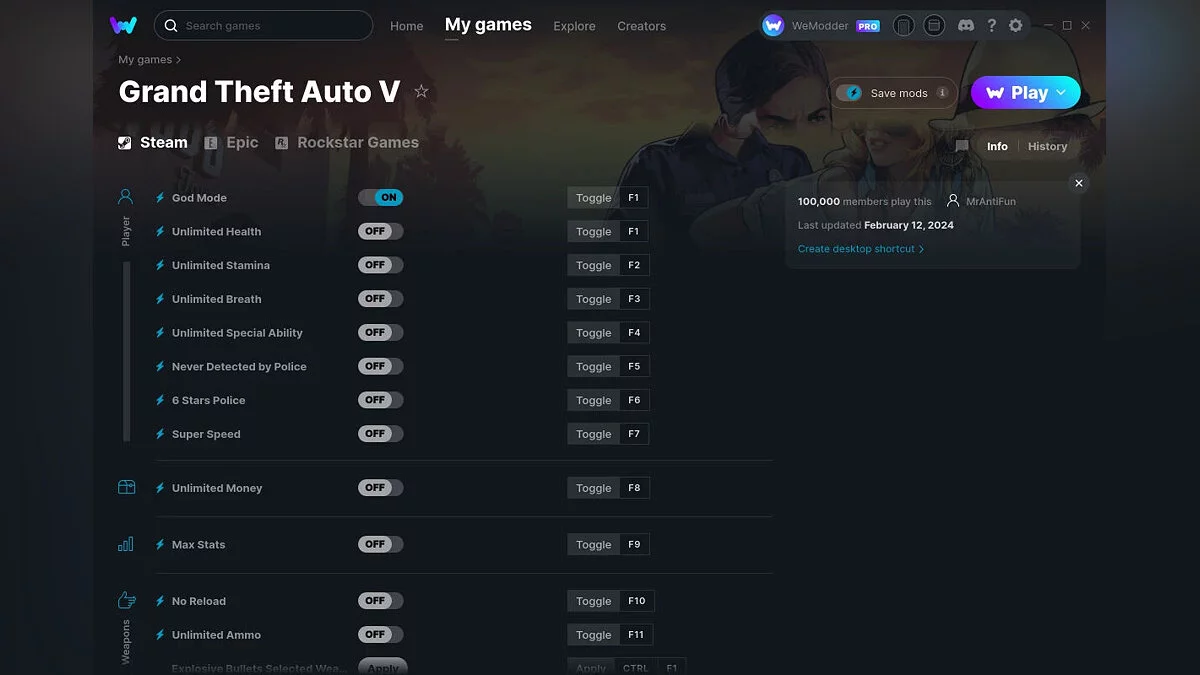The height and width of the screenshot is (675, 1200).
Task: Favorite Grand Theft Auto V with star
Action: point(421,92)
